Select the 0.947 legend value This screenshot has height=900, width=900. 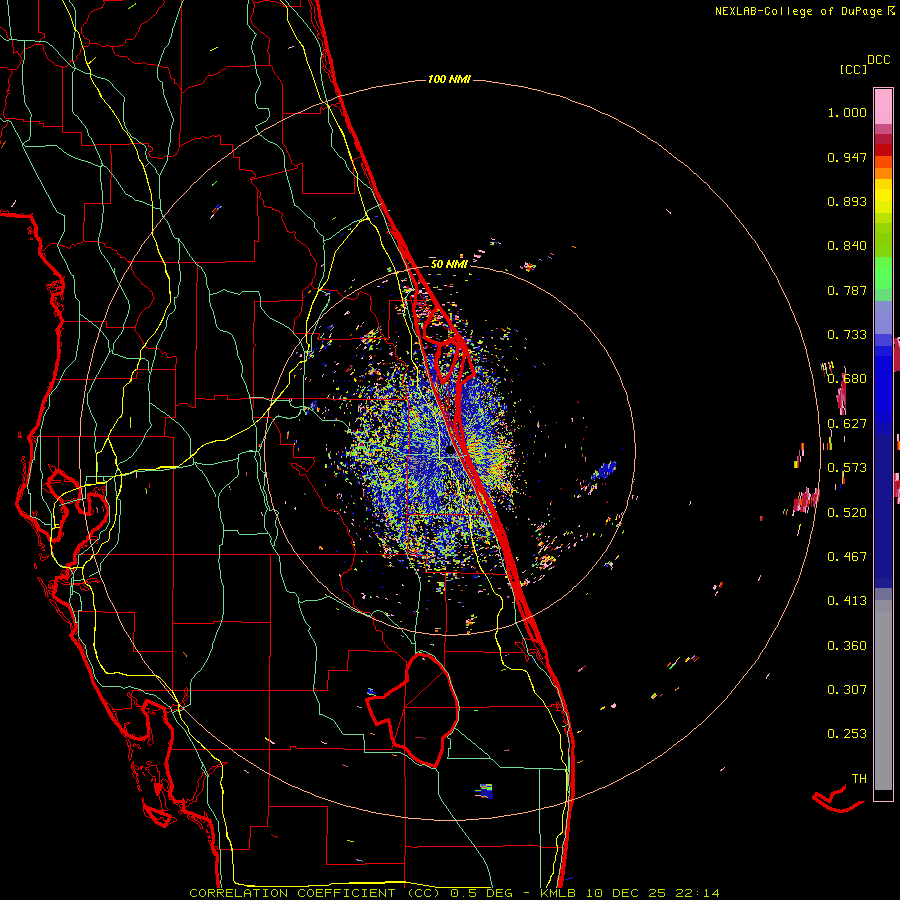847,157
